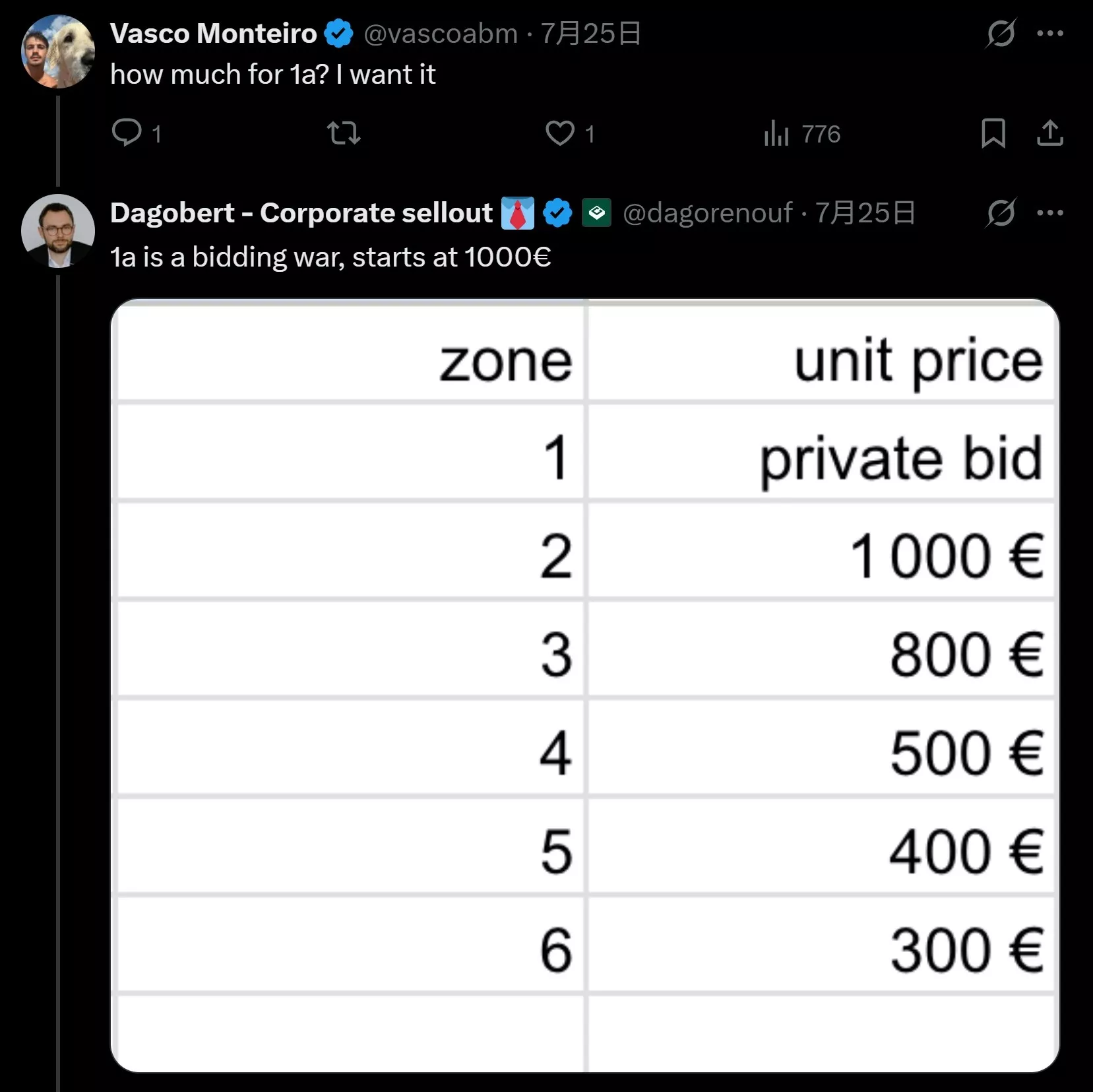Click Dagobert's green affiliation badge

click(x=596, y=213)
